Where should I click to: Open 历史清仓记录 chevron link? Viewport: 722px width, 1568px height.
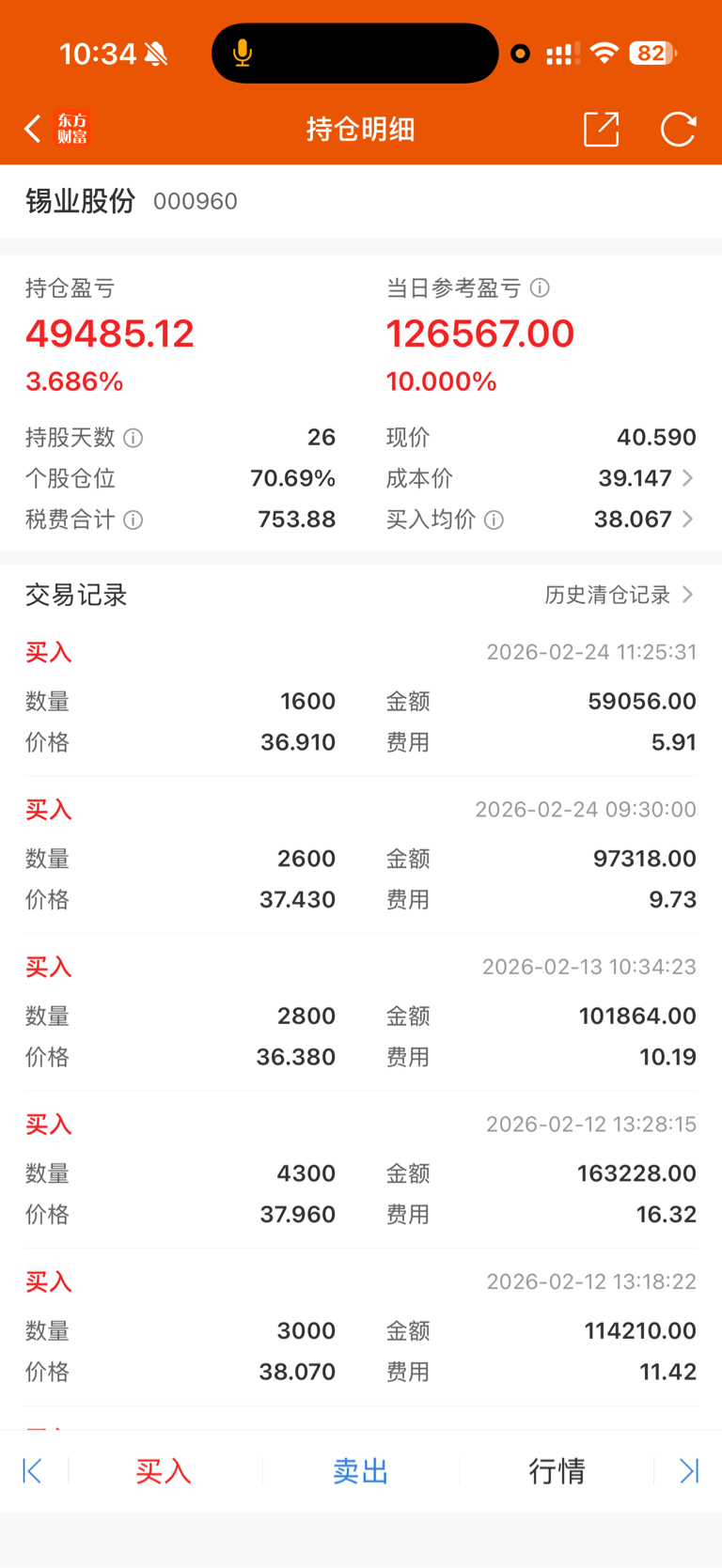click(x=688, y=595)
